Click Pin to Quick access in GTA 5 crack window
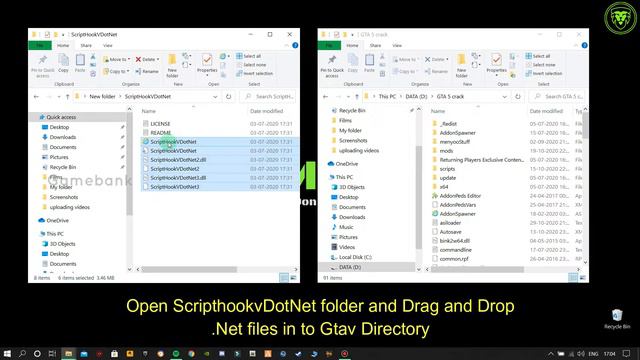 [x=332, y=66]
